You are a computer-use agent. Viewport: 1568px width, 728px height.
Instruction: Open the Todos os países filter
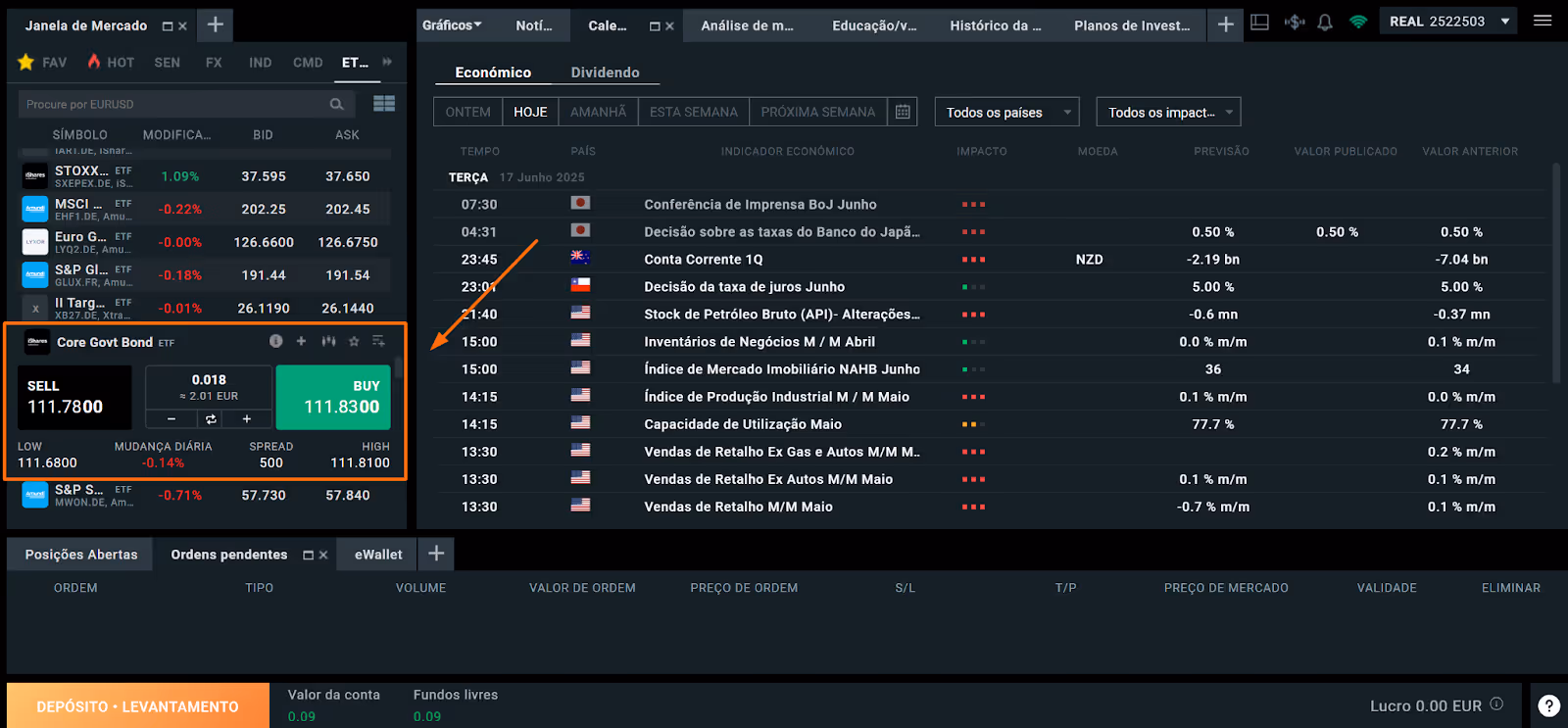[1006, 112]
